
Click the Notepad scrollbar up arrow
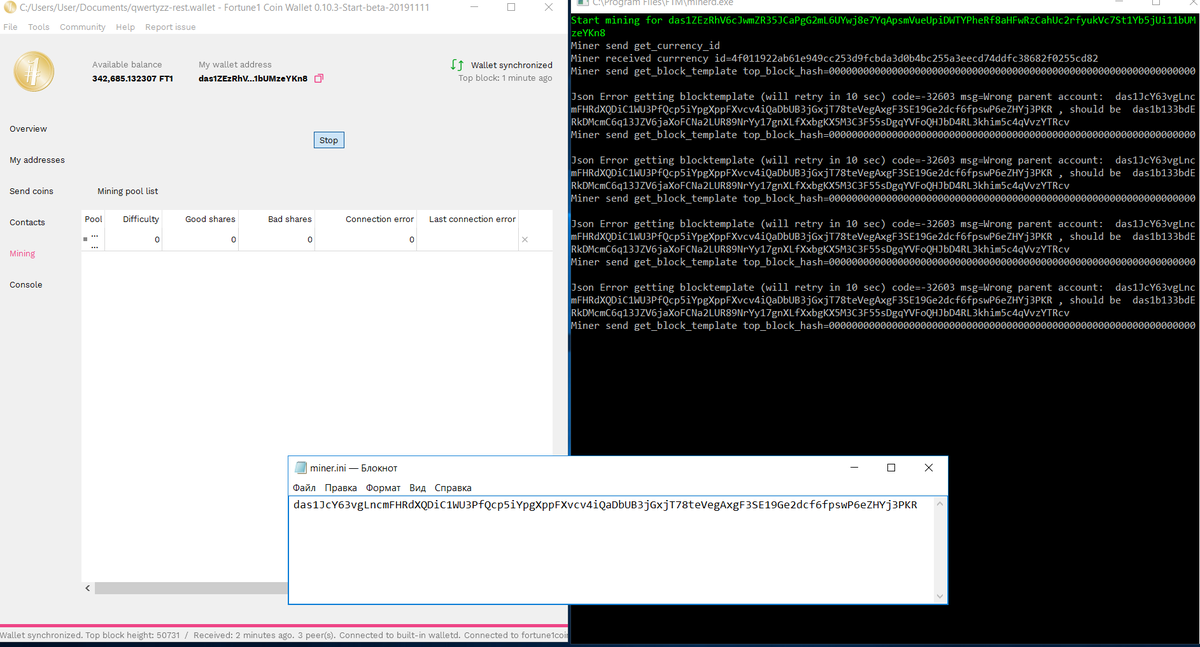coord(939,505)
